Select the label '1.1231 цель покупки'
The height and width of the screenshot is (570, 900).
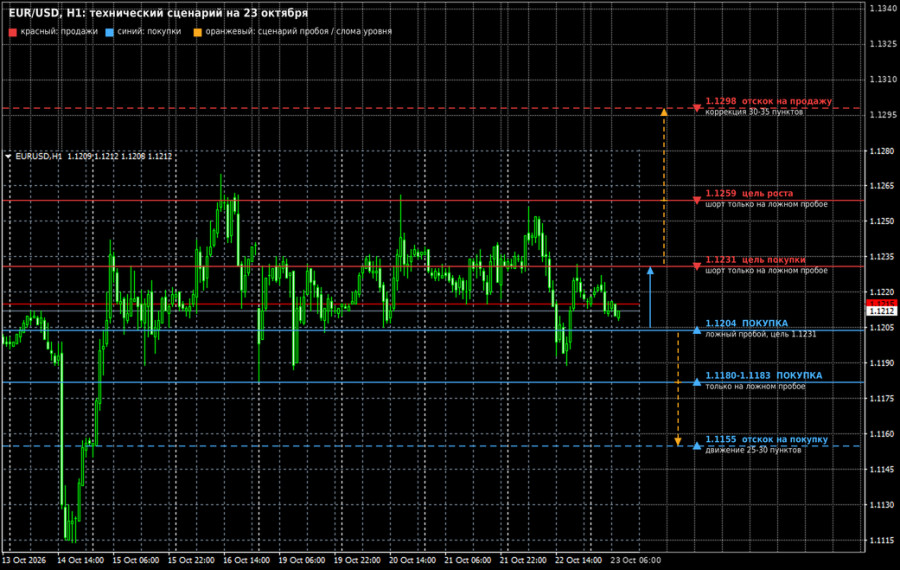coord(755,259)
